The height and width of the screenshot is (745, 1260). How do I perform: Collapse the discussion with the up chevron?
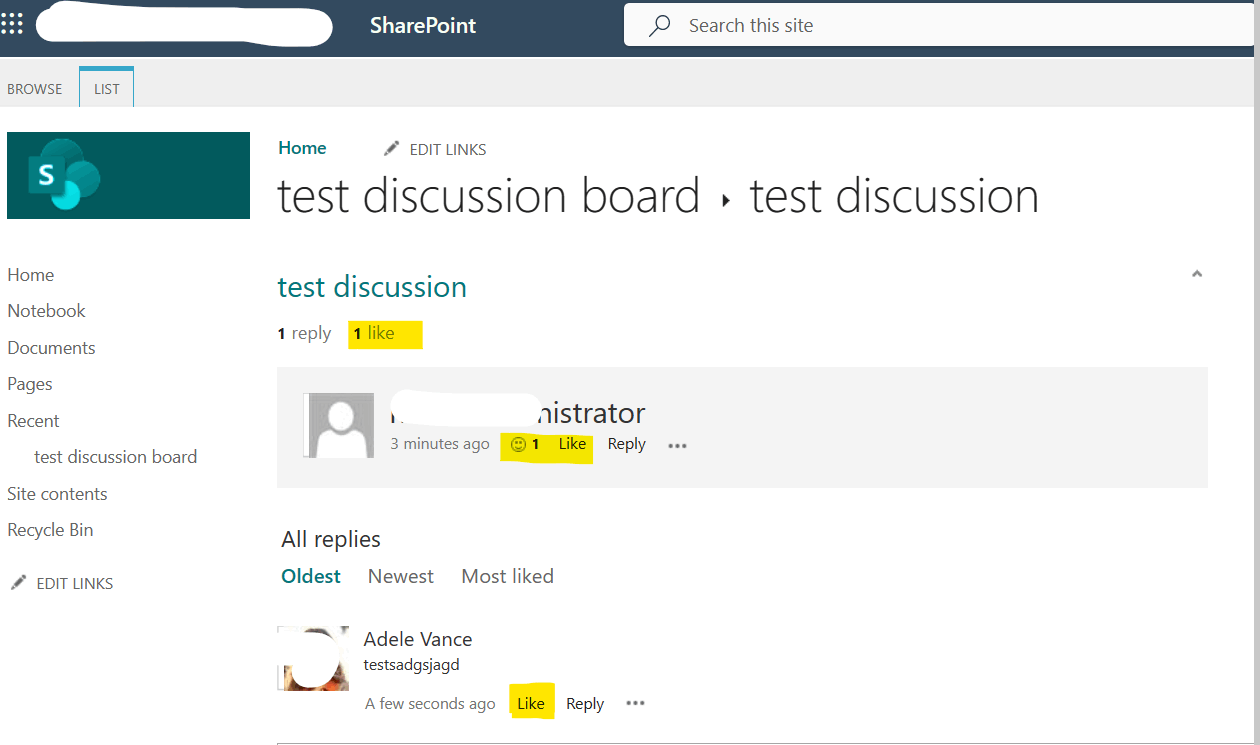[x=1196, y=274]
